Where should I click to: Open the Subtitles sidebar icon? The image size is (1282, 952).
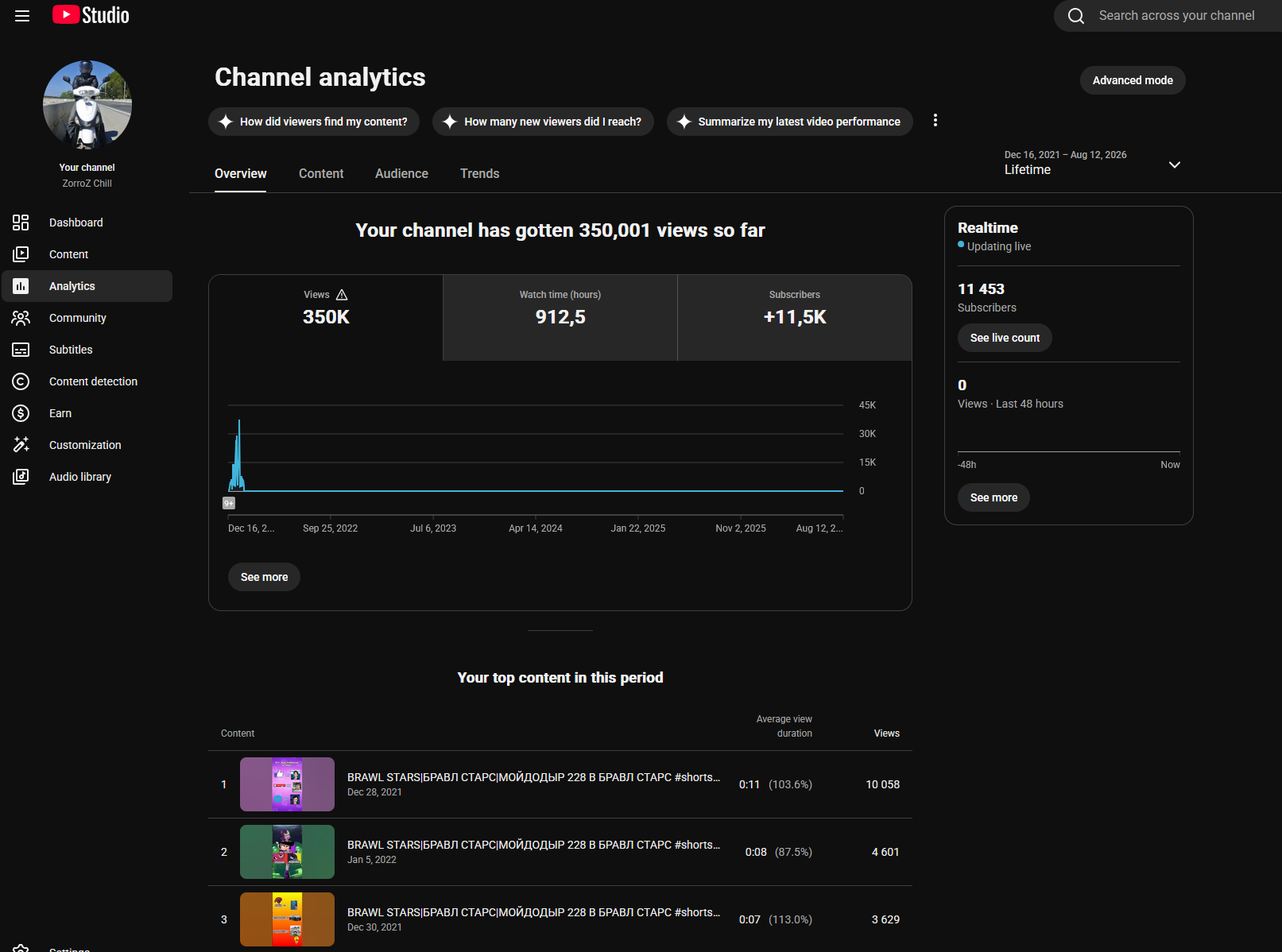coord(21,350)
